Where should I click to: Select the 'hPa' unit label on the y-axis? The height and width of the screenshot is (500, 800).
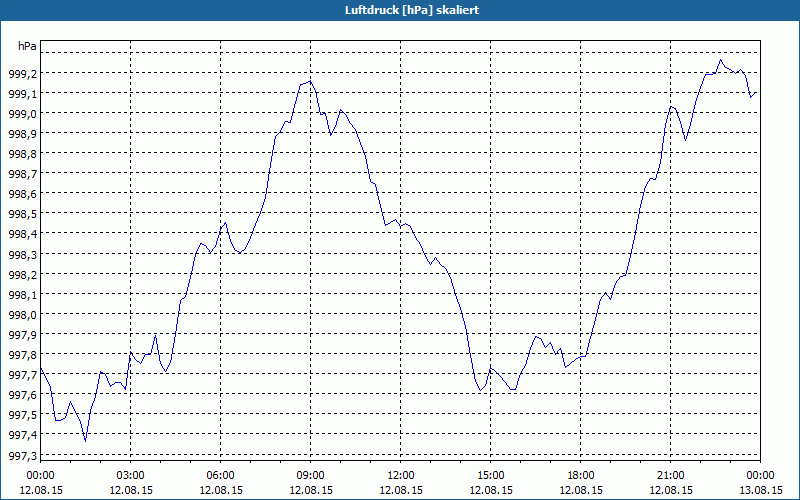click(x=27, y=46)
